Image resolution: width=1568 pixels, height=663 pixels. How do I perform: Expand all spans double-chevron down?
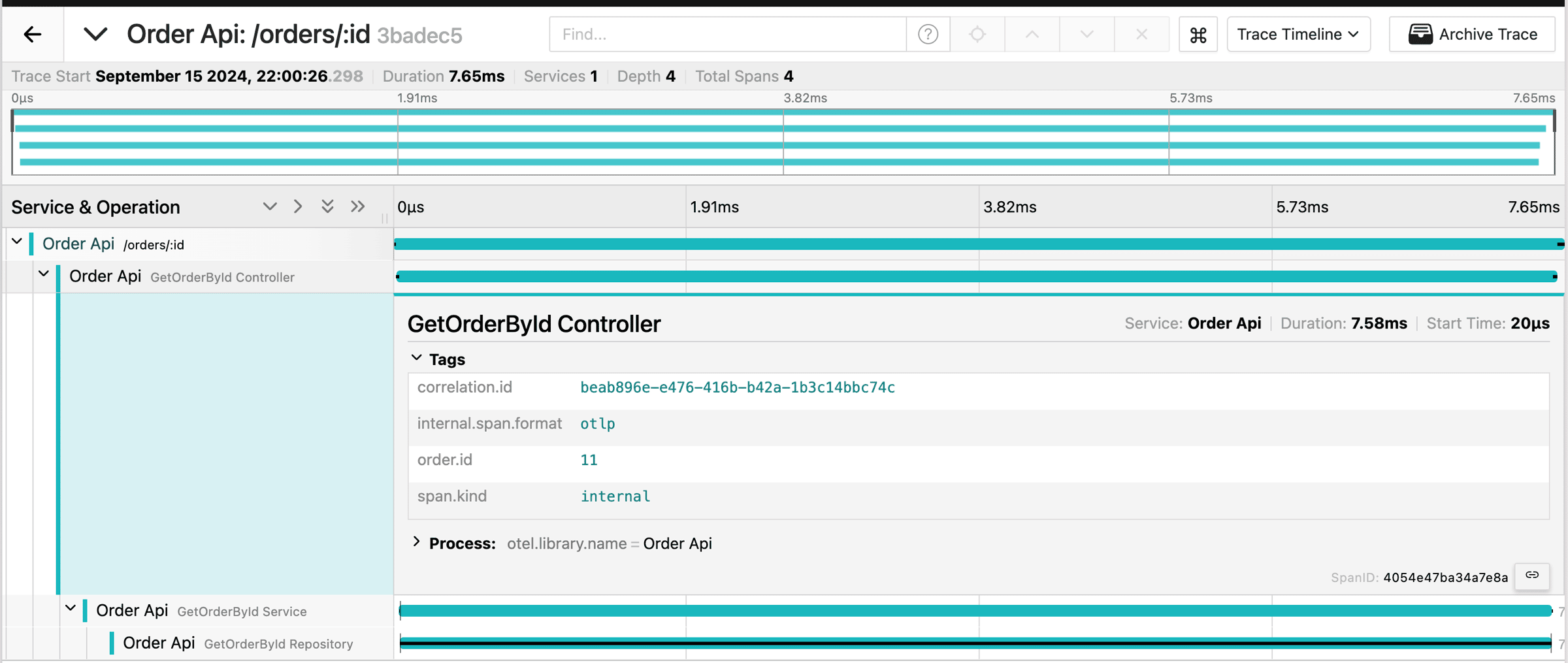(x=327, y=207)
